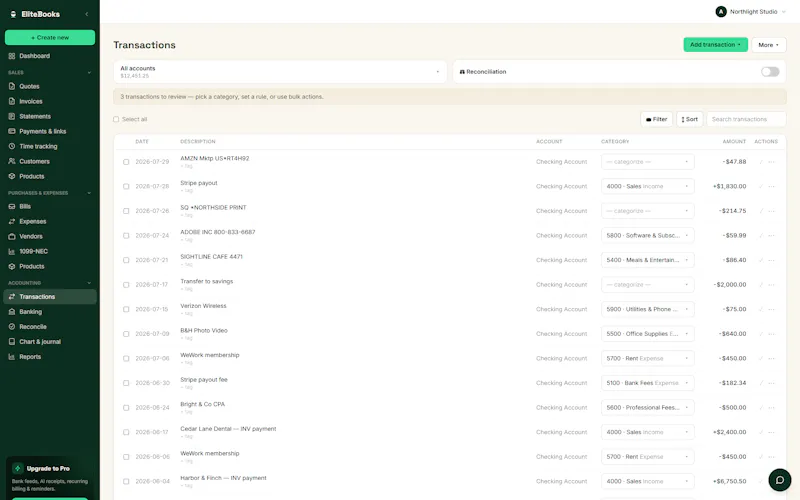Select the Transfer to savings checkbox
The width and height of the screenshot is (800, 500).
126,285
